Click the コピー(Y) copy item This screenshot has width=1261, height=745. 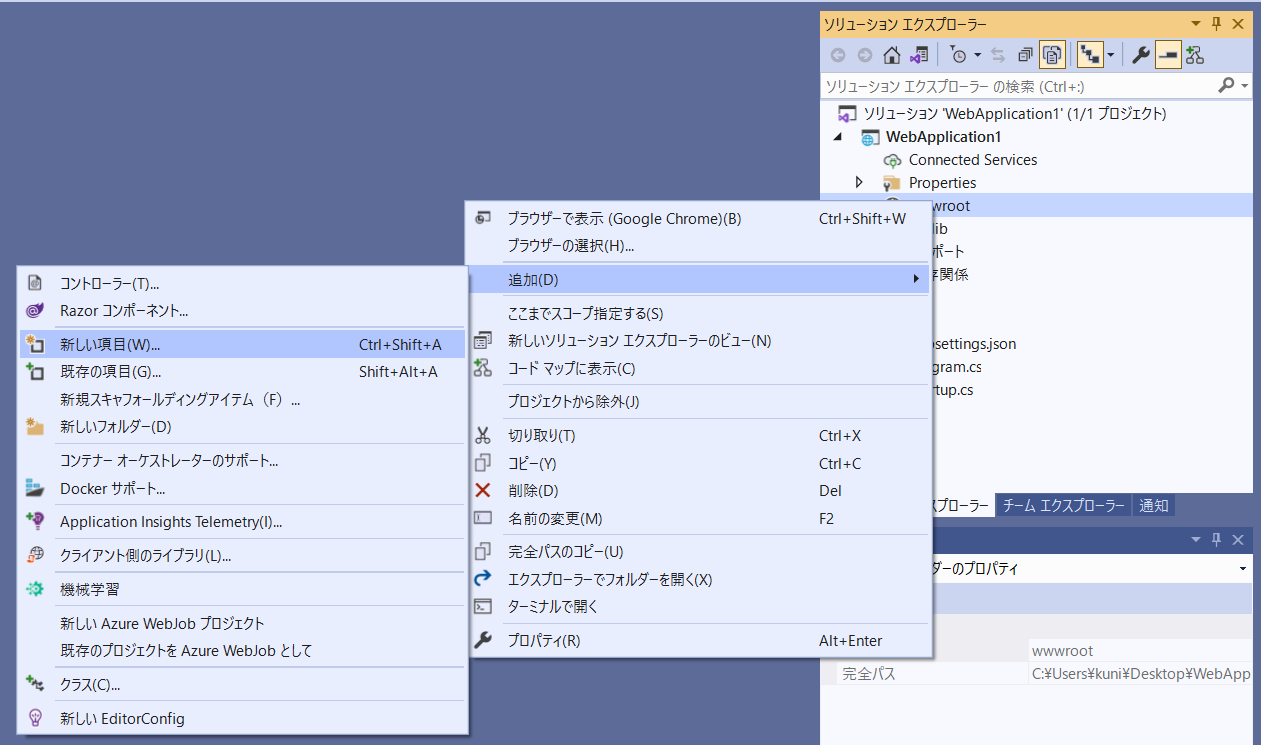click(698, 464)
